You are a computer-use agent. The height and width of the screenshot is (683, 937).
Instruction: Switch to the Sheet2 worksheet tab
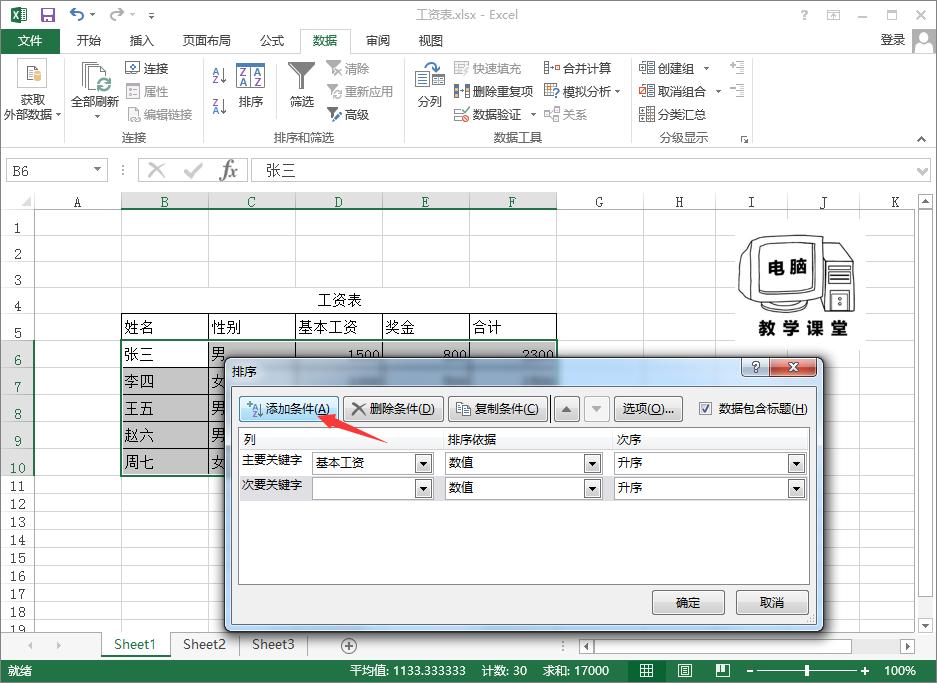coord(203,645)
